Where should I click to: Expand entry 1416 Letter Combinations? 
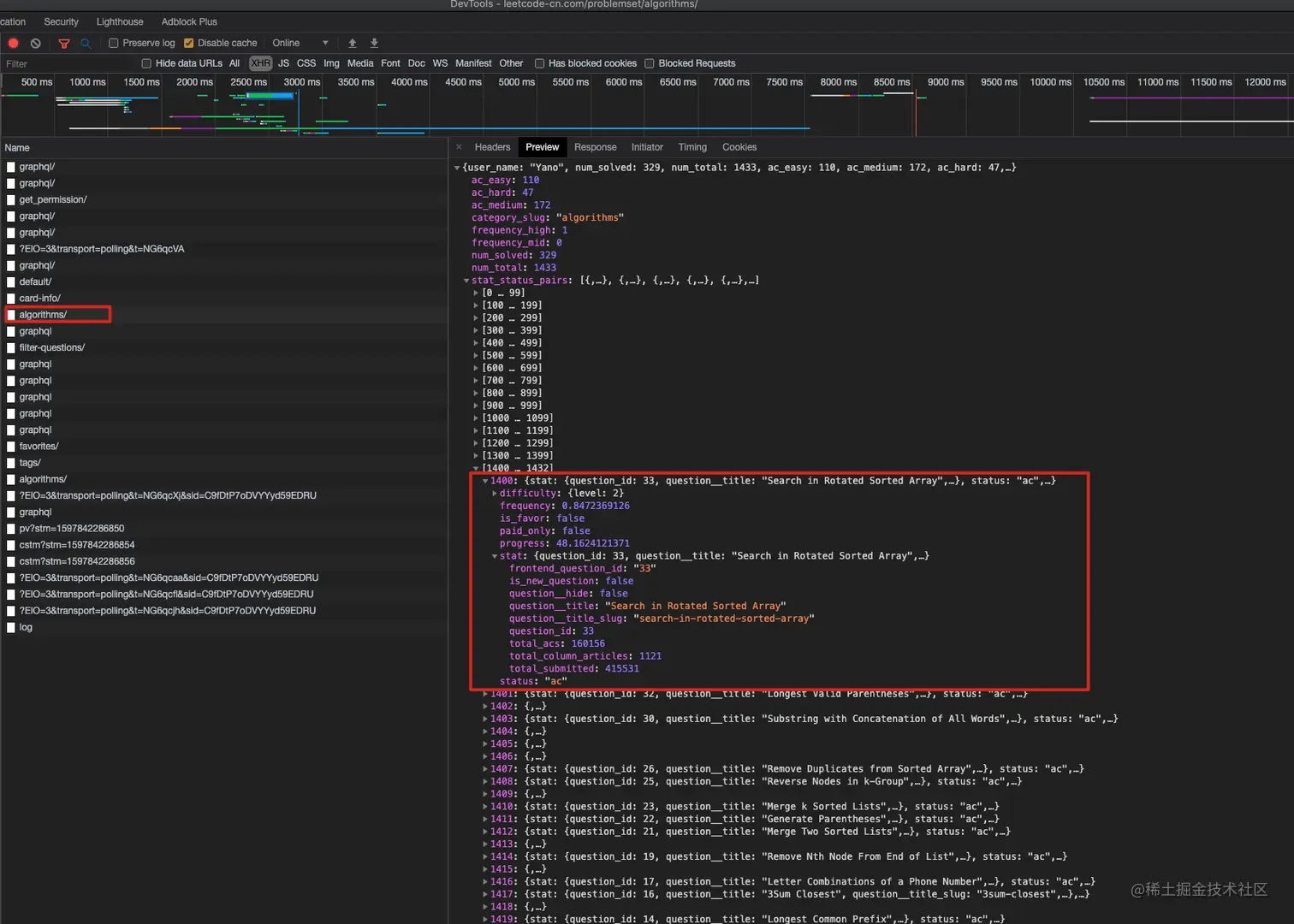(485, 882)
